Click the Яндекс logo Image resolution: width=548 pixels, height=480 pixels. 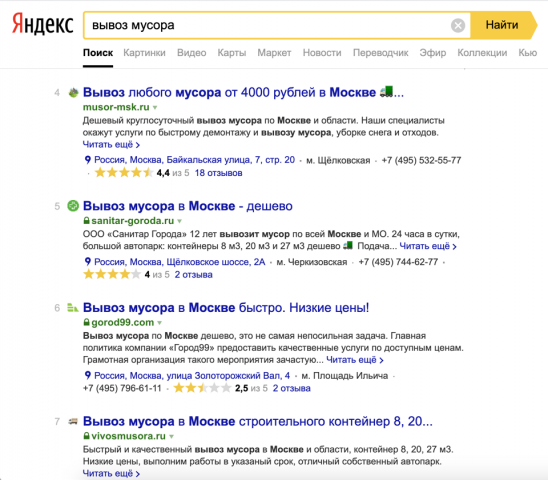[x=43, y=24]
